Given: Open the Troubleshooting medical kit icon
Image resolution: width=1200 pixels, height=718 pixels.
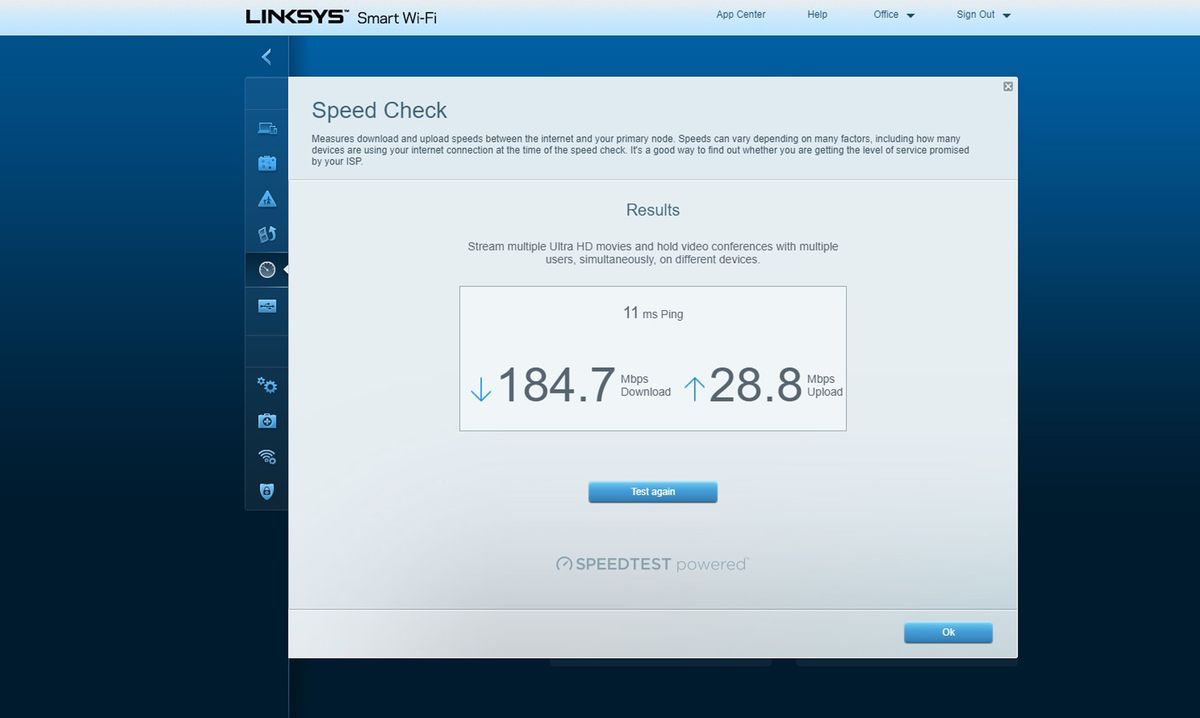Looking at the screenshot, I should click(x=267, y=421).
